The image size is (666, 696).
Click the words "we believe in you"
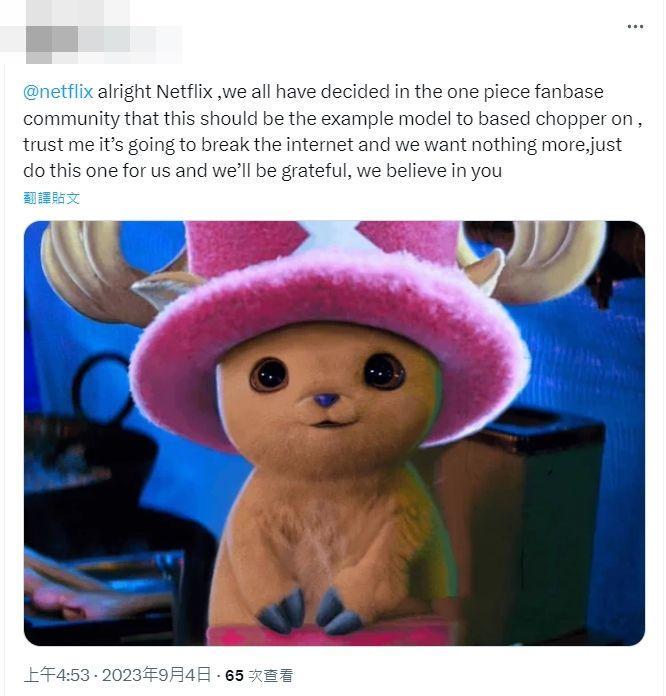(x=429, y=171)
